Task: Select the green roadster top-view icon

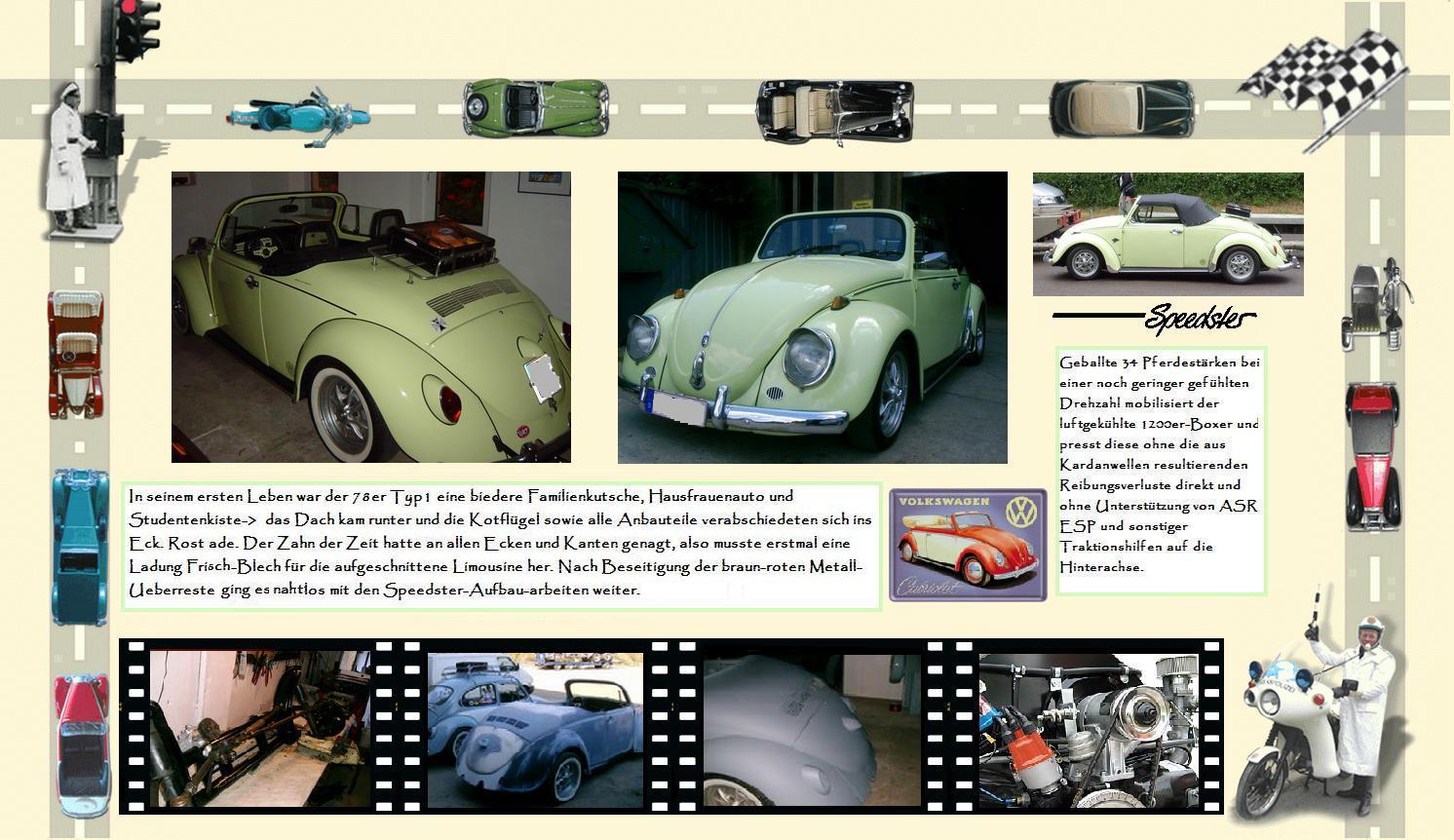Action: pyautogui.click(x=535, y=107)
